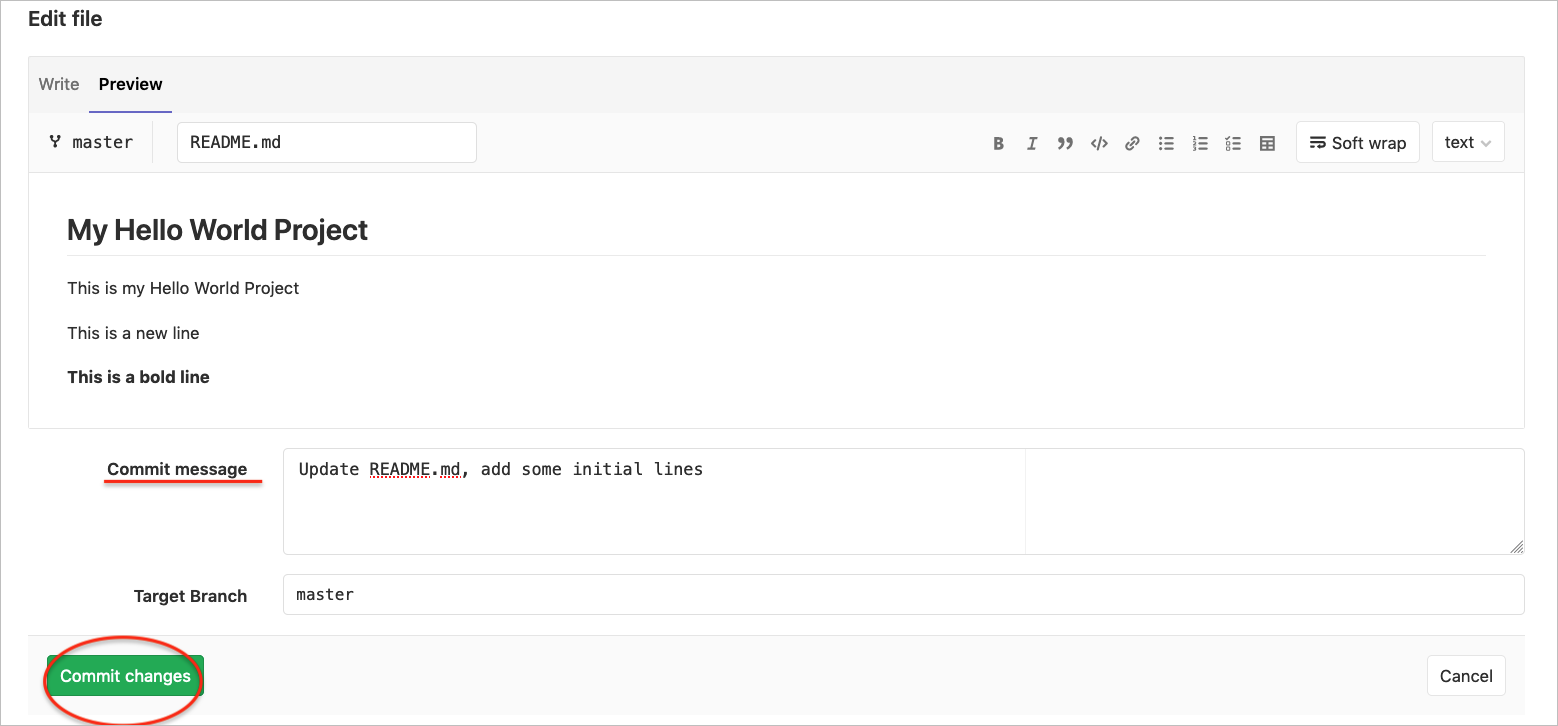Click the Edit file heading
The height and width of the screenshot is (726, 1558).
tap(65, 18)
